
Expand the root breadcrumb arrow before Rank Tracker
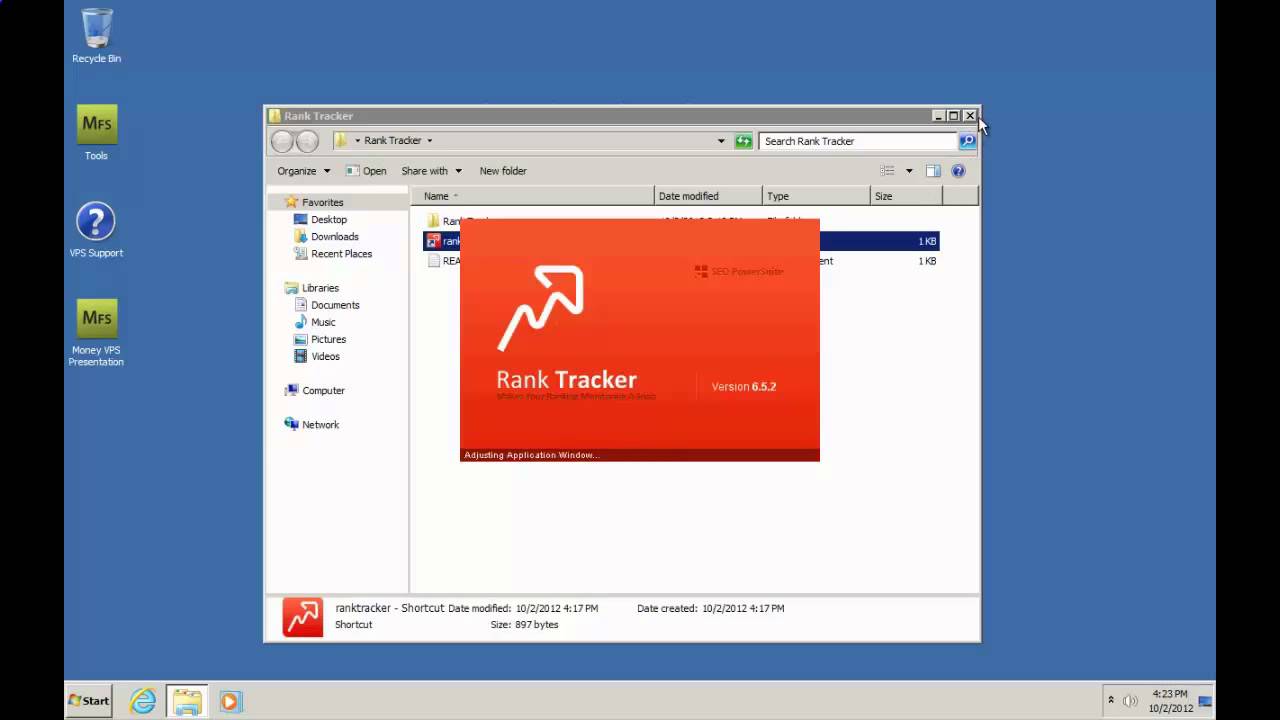(357, 141)
